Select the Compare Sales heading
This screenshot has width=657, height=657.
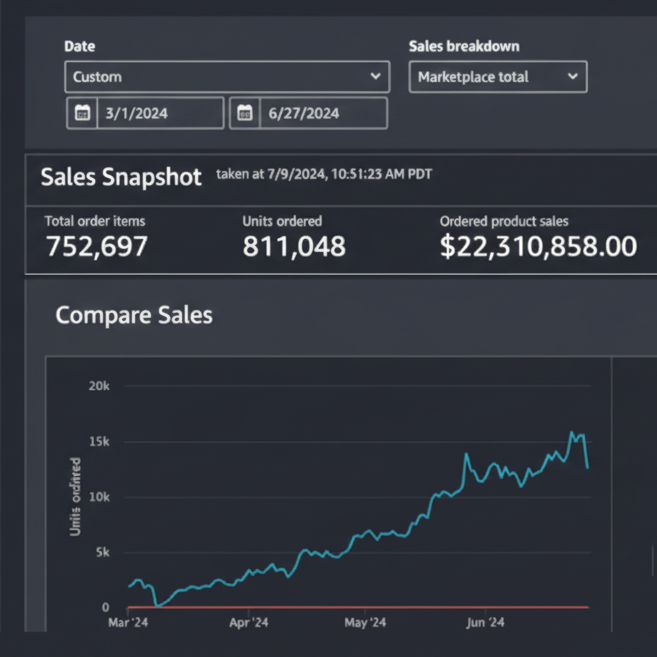[x=134, y=315]
